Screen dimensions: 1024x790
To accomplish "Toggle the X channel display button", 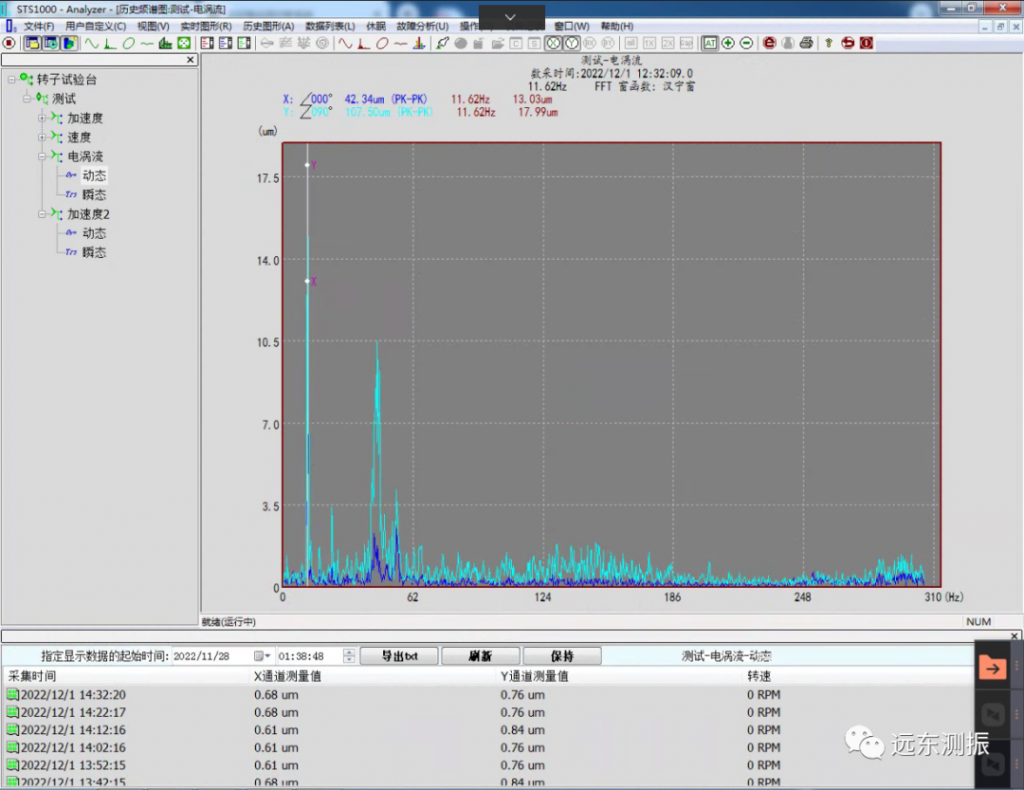I will pyautogui.click(x=553, y=43).
